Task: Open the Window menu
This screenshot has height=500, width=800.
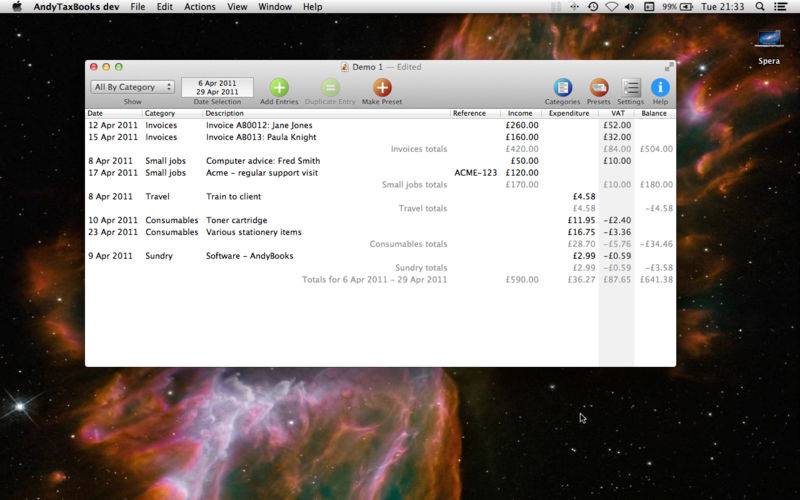Action: [275, 7]
